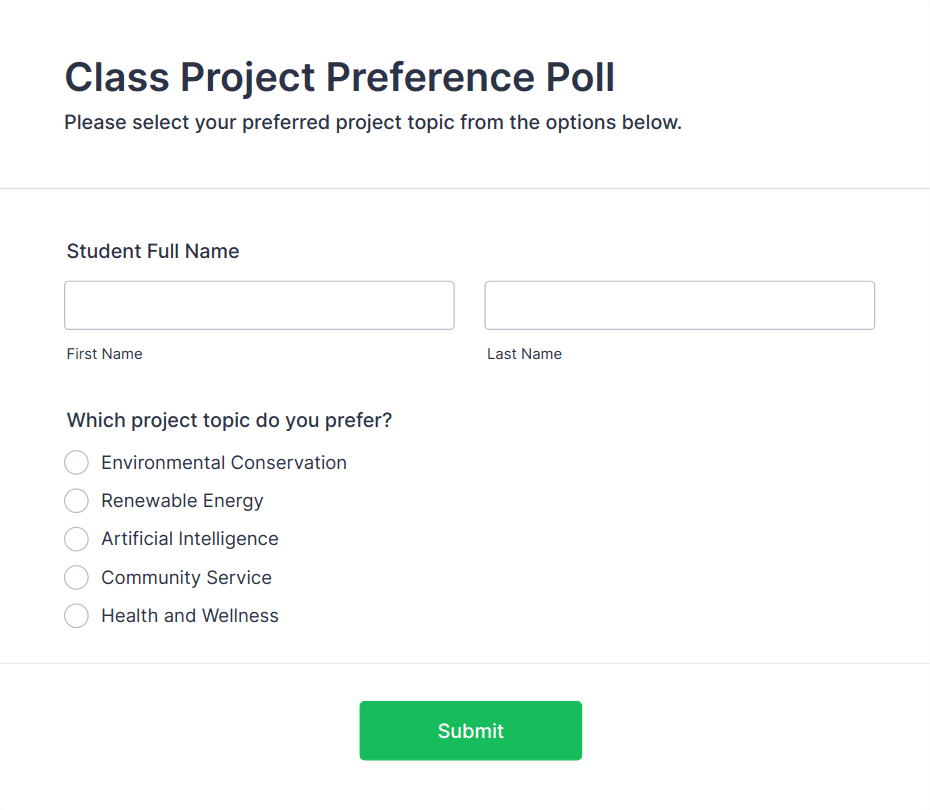930x810 pixels.
Task: Select the Environmental Conservation radio button
Action: point(77,463)
